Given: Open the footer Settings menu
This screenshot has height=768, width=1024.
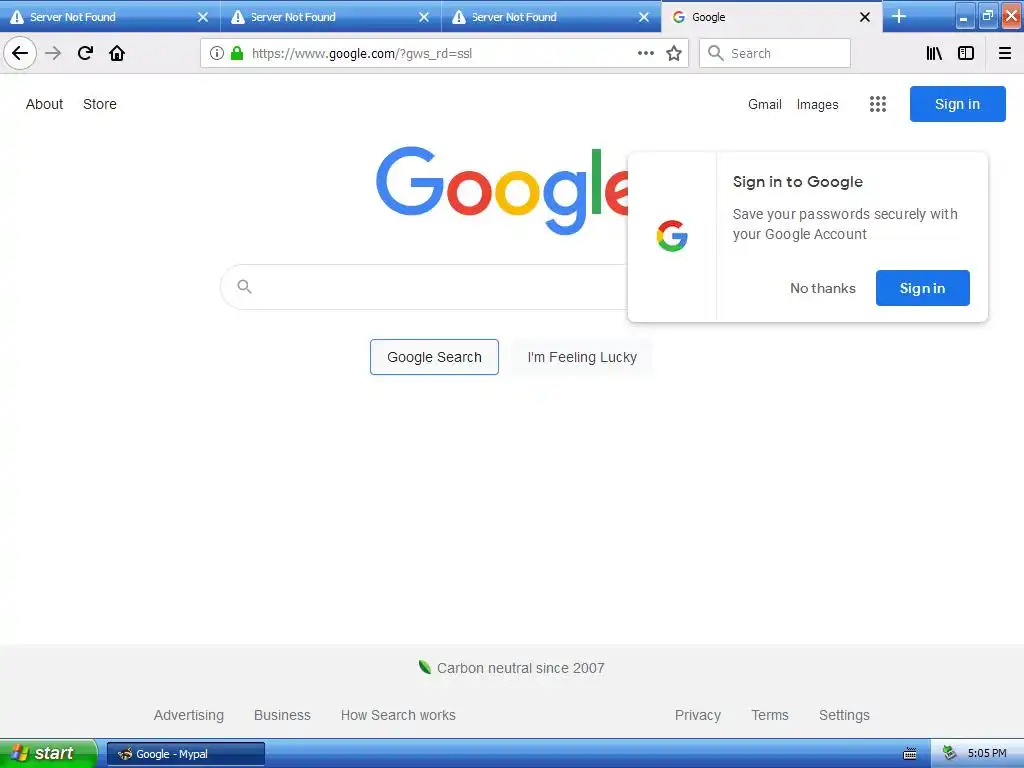Looking at the screenshot, I should (844, 715).
